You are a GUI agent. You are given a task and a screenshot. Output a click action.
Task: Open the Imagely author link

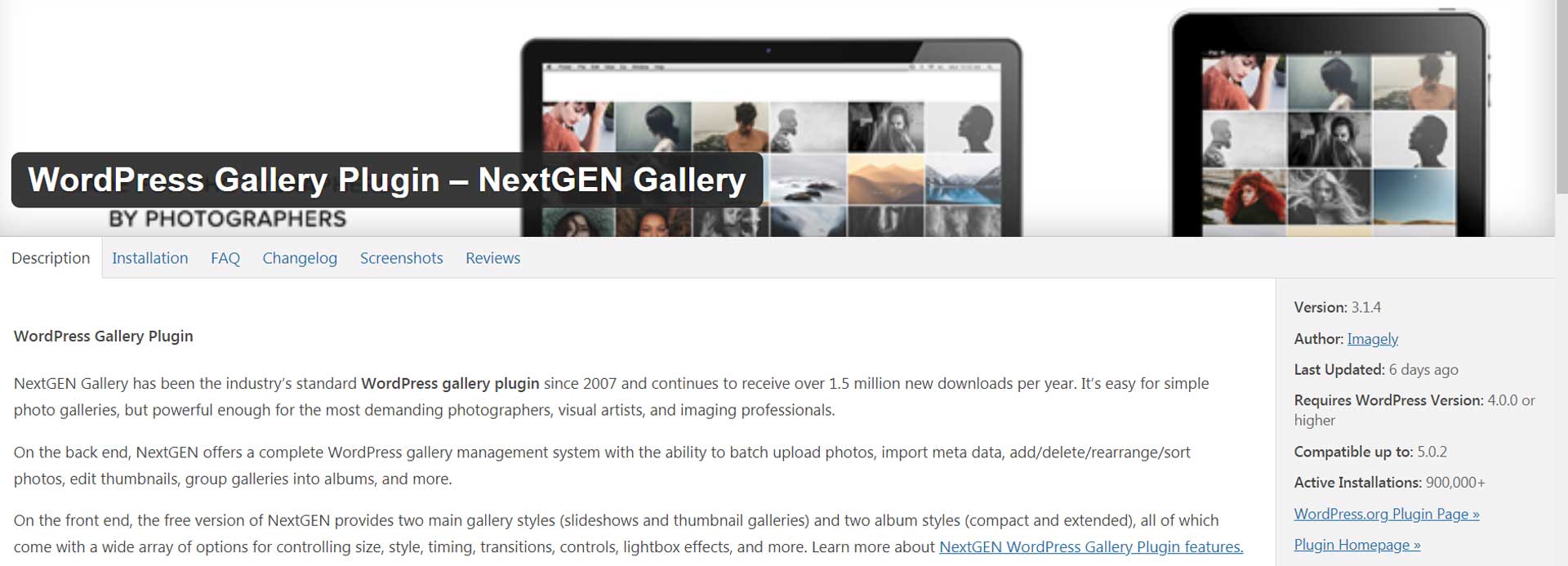click(x=1372, y=339)
